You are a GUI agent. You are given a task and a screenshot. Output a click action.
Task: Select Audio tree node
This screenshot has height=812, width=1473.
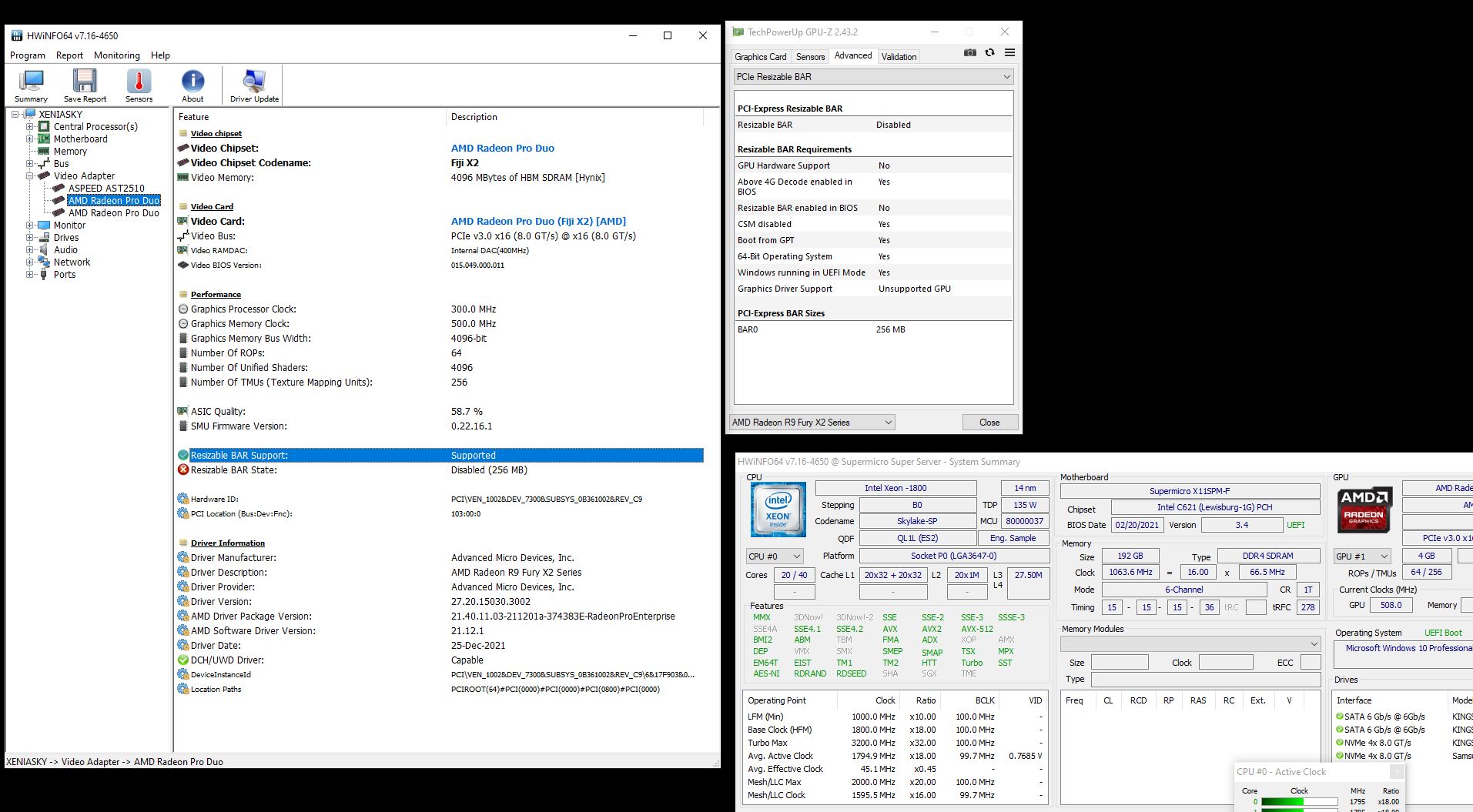point(65,249)
